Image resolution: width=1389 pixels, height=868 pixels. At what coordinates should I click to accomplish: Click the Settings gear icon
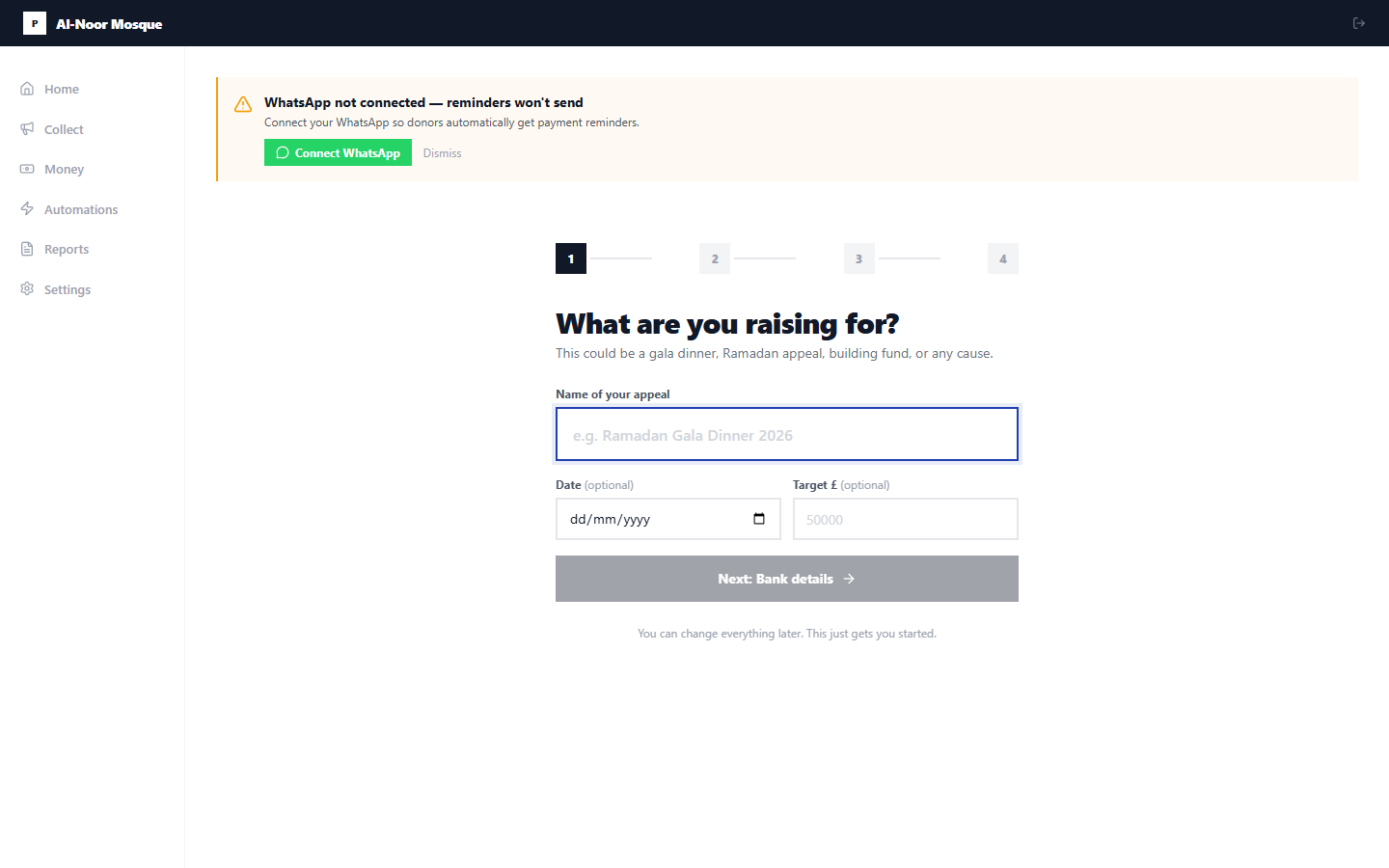click(27, 289)
